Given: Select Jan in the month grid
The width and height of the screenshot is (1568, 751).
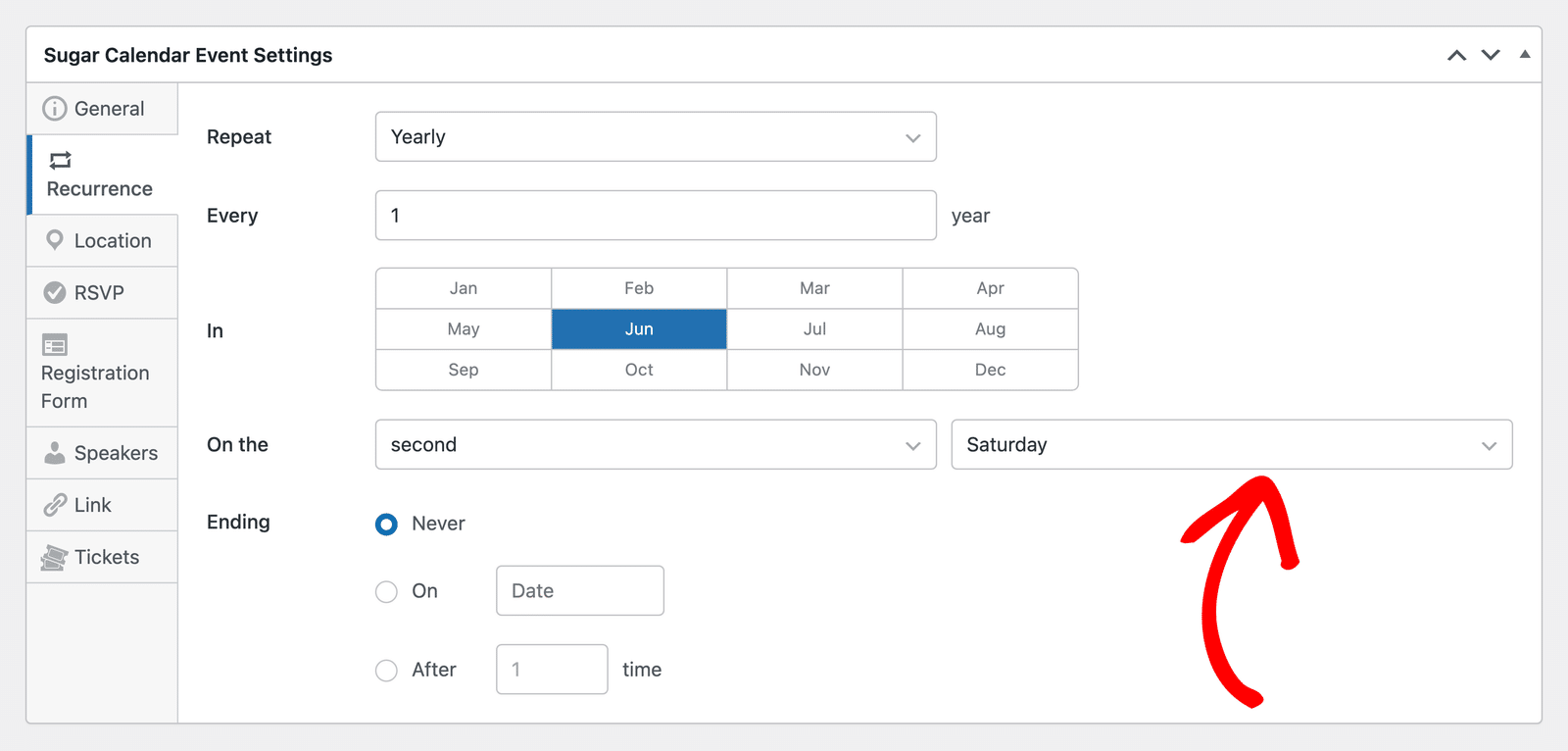Looking at the screenshot, I should click(464, 288).
